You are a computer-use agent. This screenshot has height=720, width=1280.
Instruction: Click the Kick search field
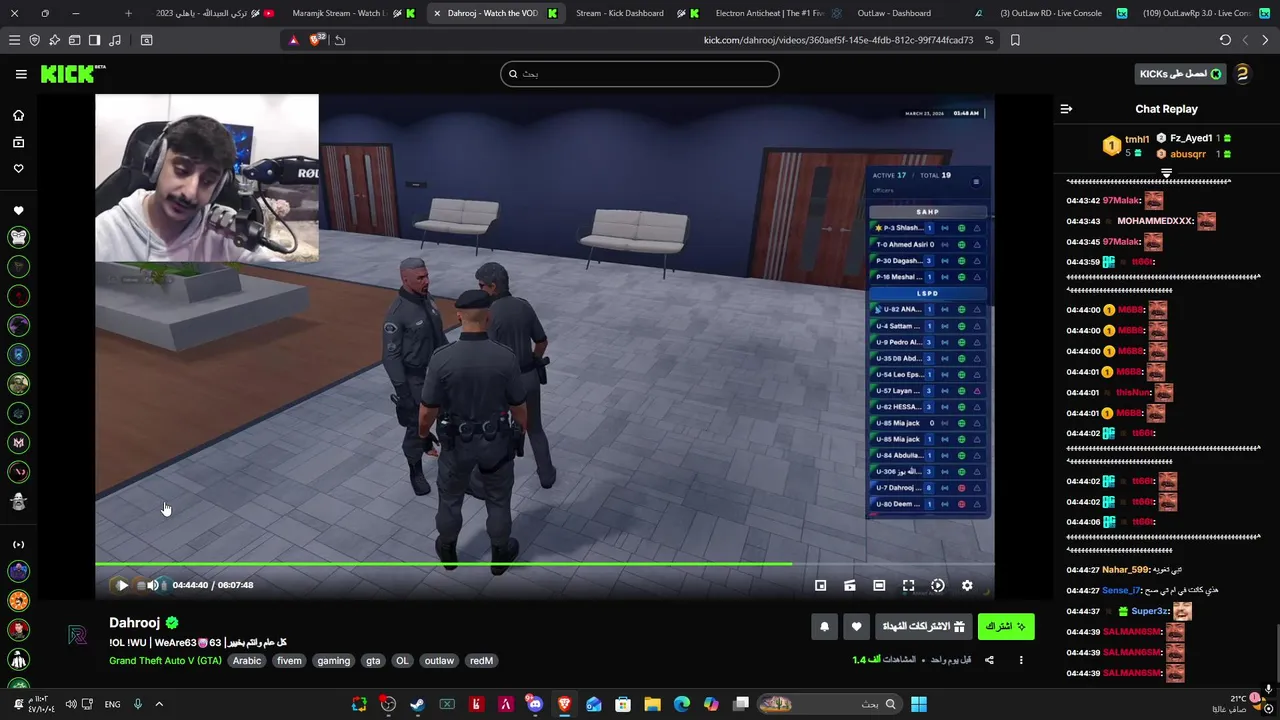click(640, 74)
